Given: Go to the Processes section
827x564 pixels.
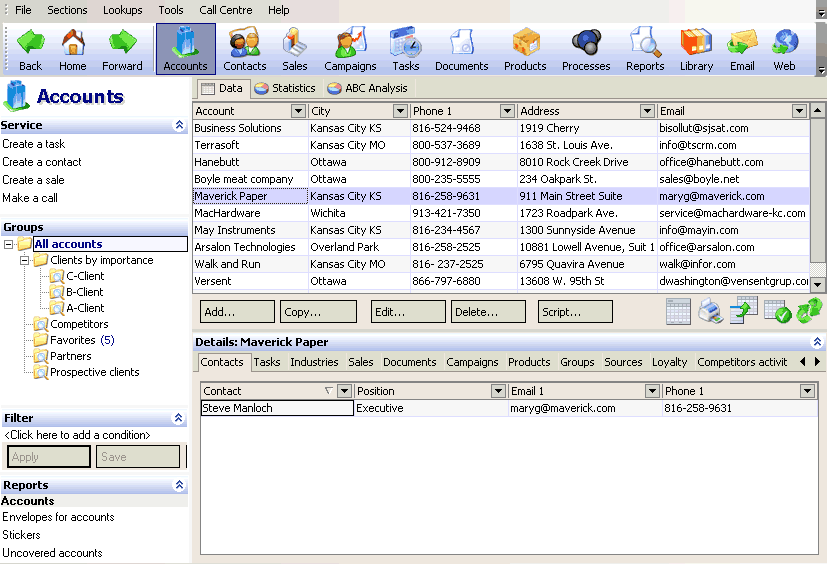Looking at the screenshot, I should point(586,49).
